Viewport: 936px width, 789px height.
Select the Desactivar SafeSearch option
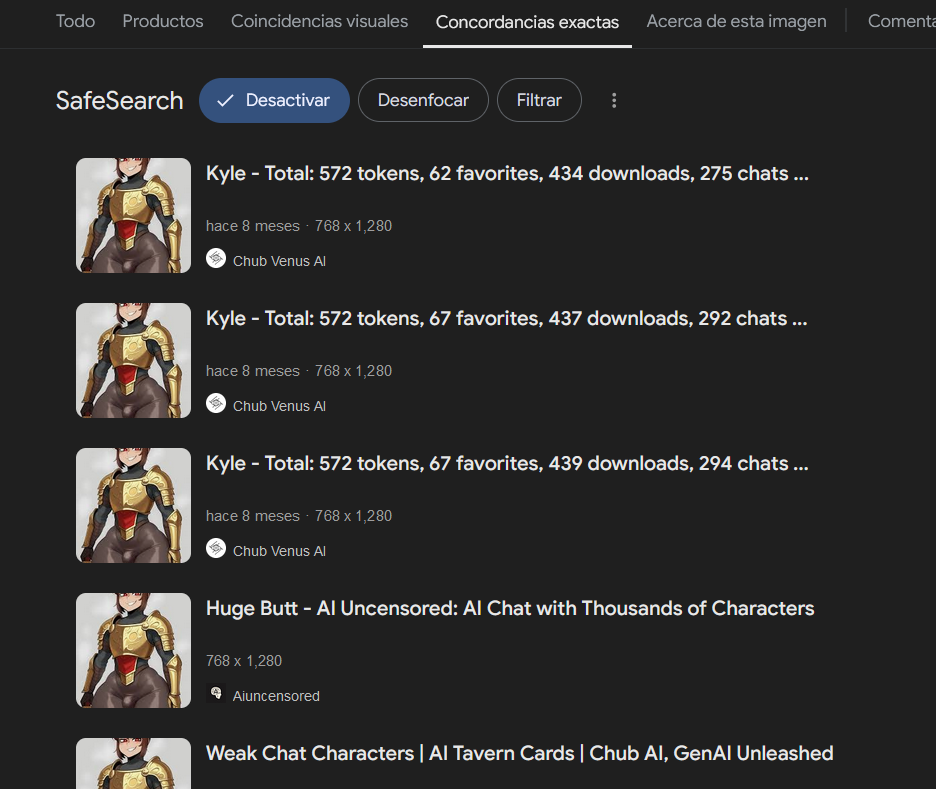274,100
